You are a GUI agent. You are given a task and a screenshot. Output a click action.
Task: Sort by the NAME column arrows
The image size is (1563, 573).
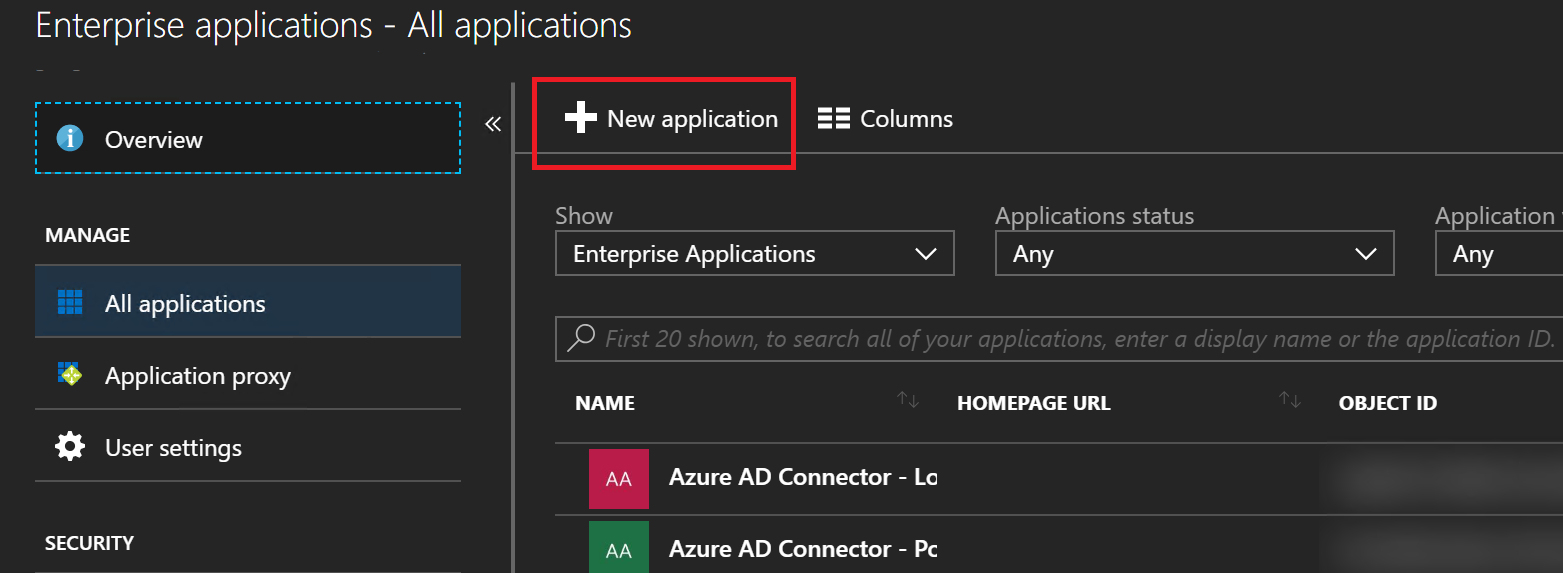pos(908,401)
